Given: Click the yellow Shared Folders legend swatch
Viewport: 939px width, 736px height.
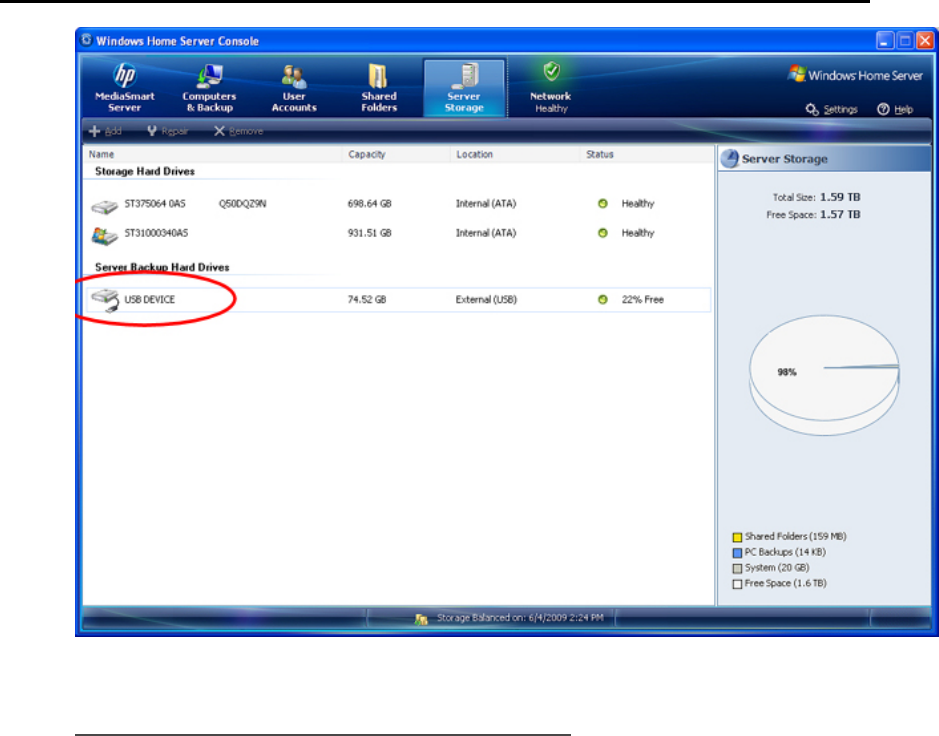Looking at the screenshot, I should click(737, 537).
